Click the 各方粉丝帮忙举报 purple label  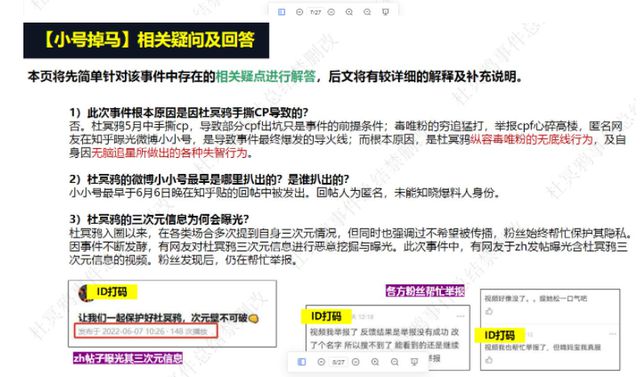pos(425,291)
